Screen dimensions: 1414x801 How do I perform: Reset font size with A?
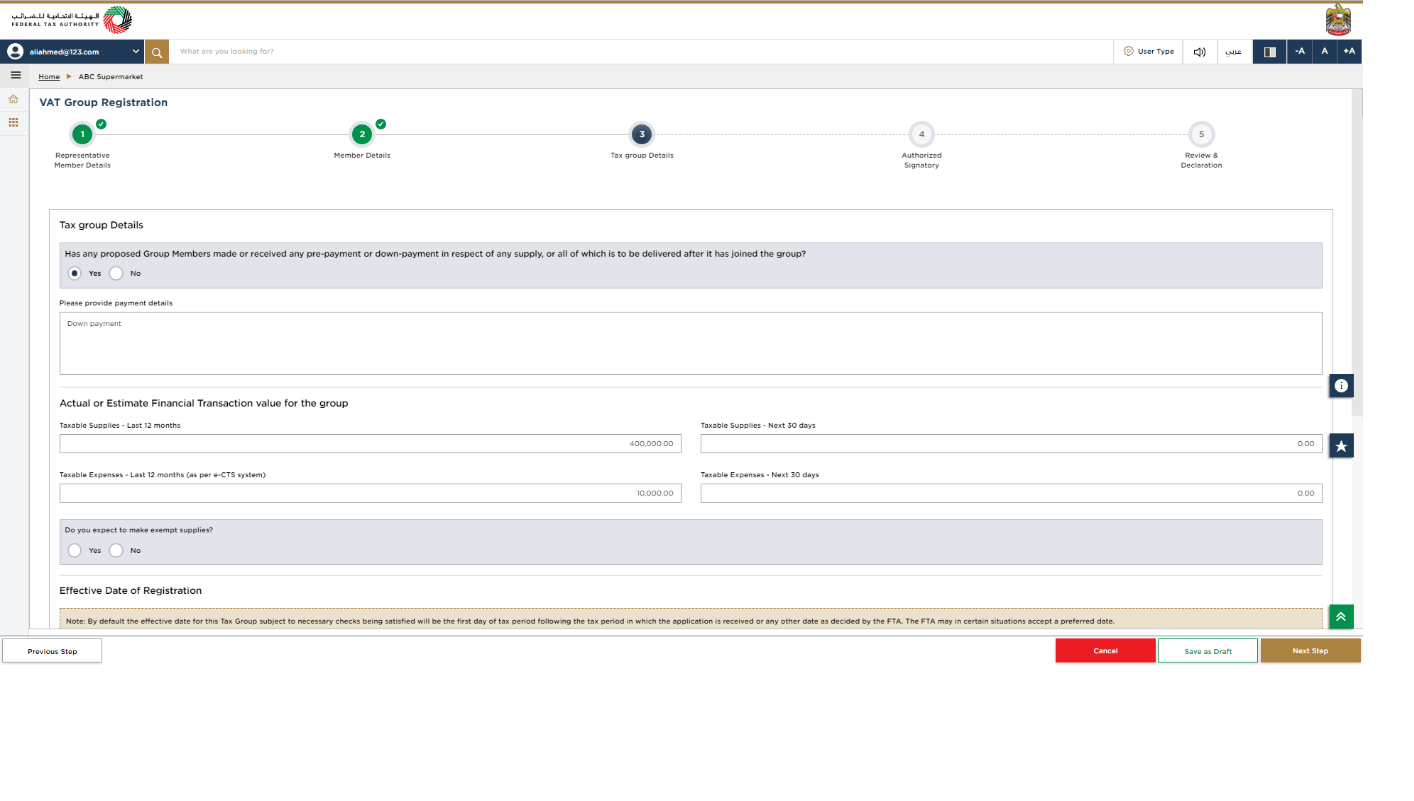pyautogui.click(x=1325, y=52)
